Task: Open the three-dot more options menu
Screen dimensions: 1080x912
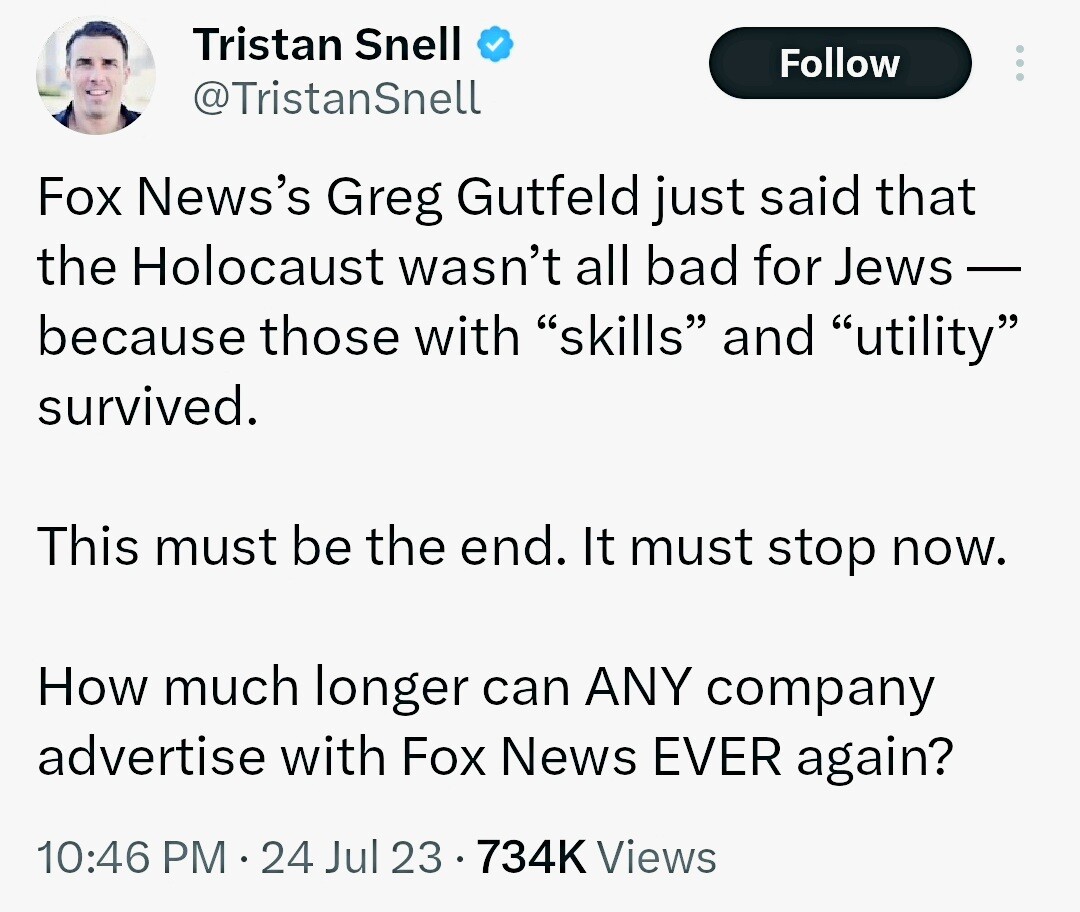Action: coord(1020,64)
